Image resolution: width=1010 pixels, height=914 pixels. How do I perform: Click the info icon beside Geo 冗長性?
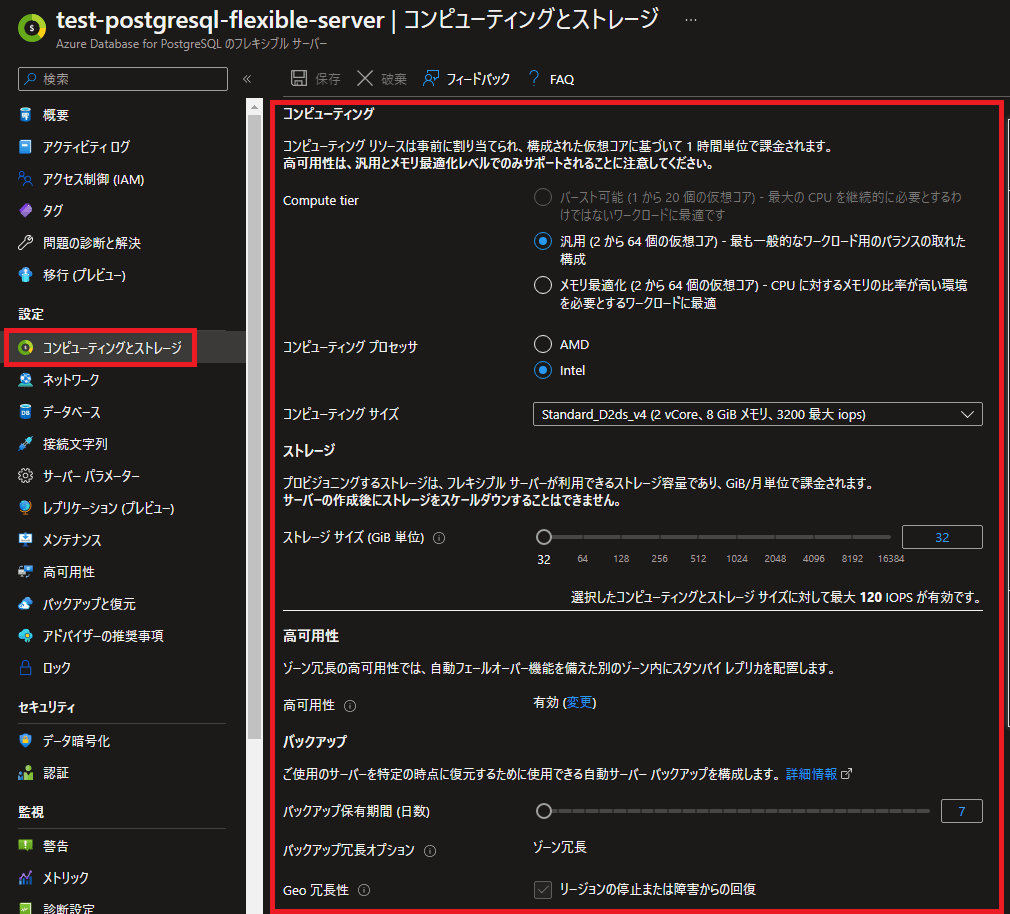[364, 890]
